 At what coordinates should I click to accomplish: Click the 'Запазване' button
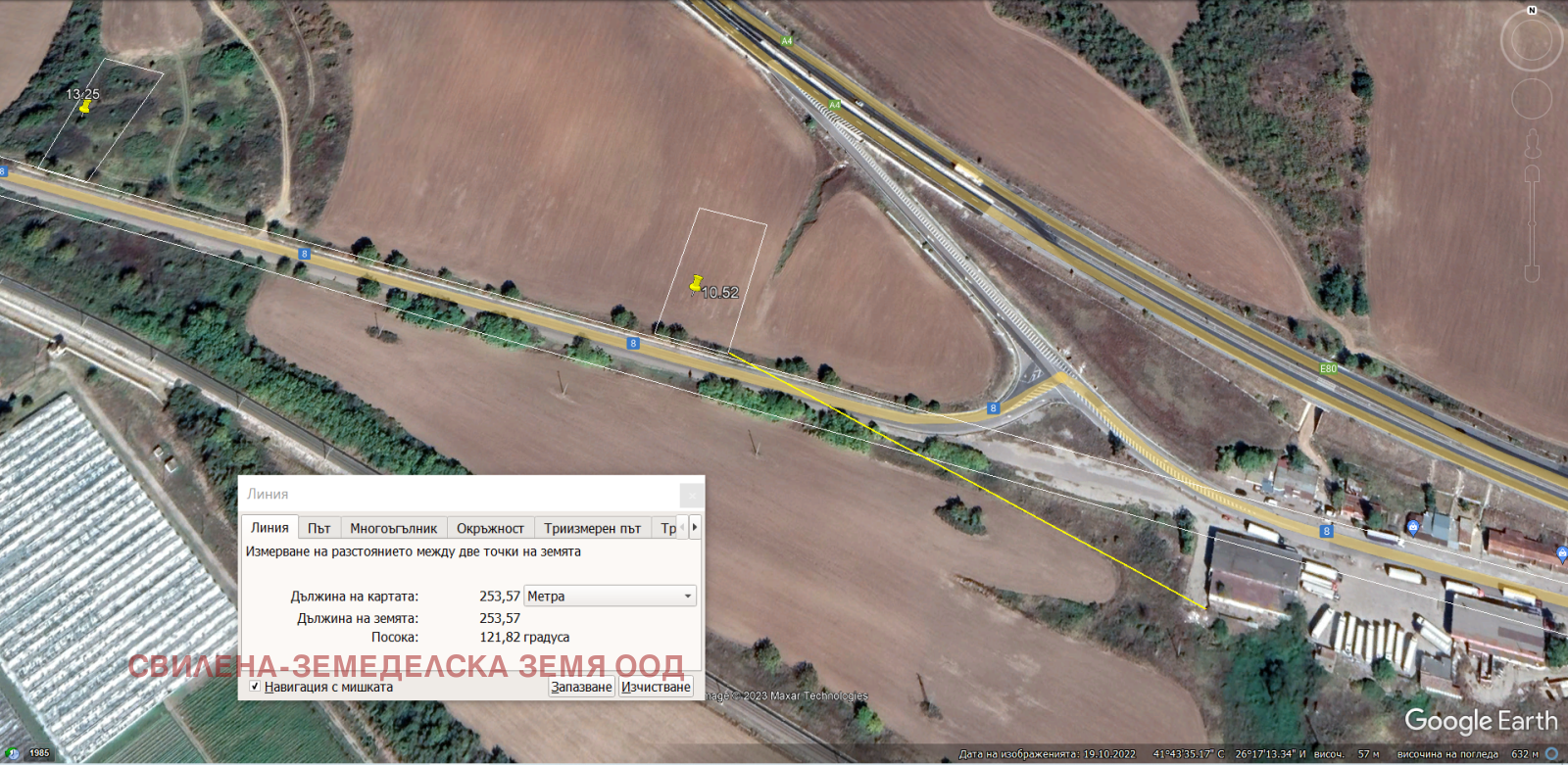click(x=581, y=687)
